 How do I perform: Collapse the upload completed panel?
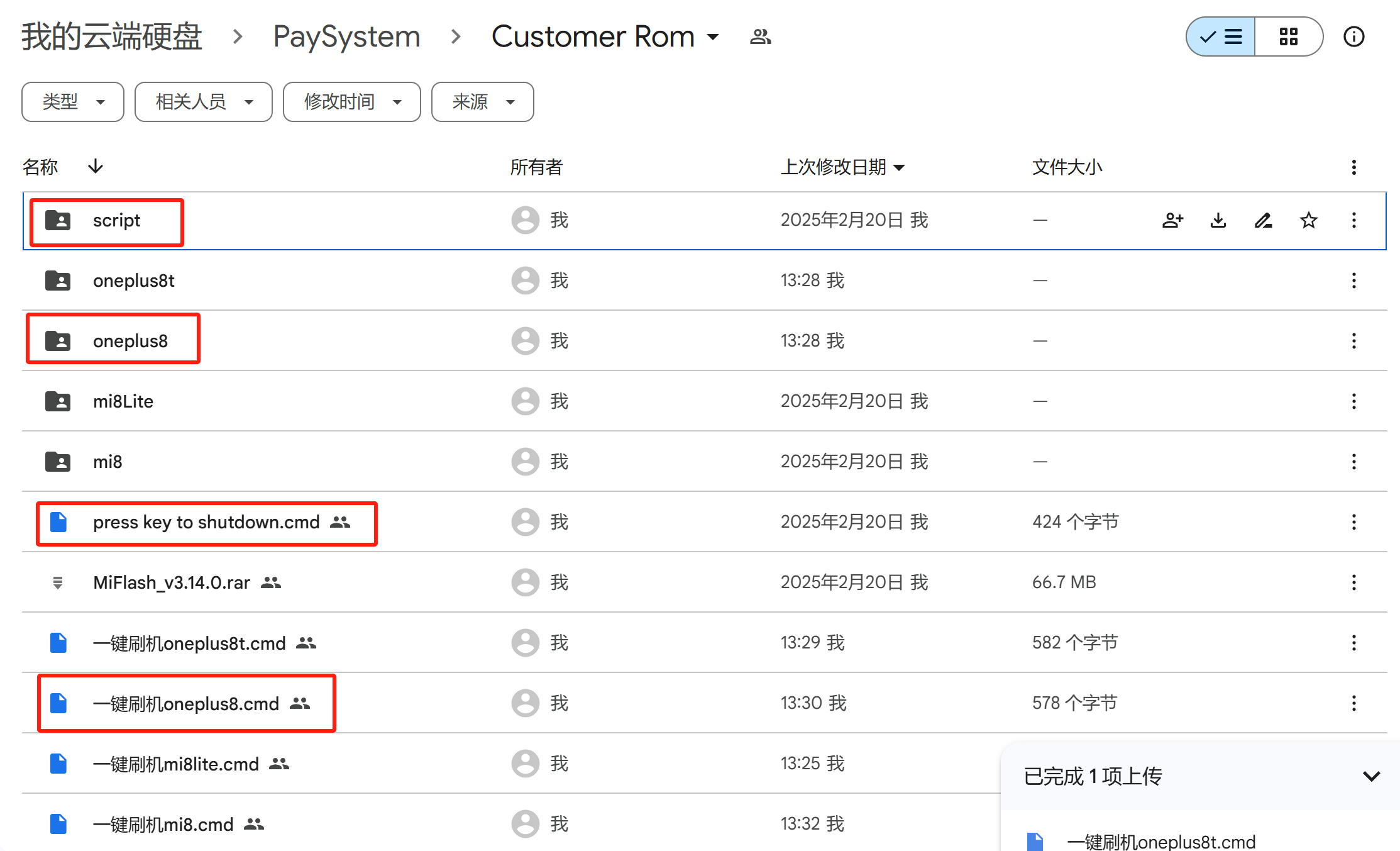tap(1371, 776)
